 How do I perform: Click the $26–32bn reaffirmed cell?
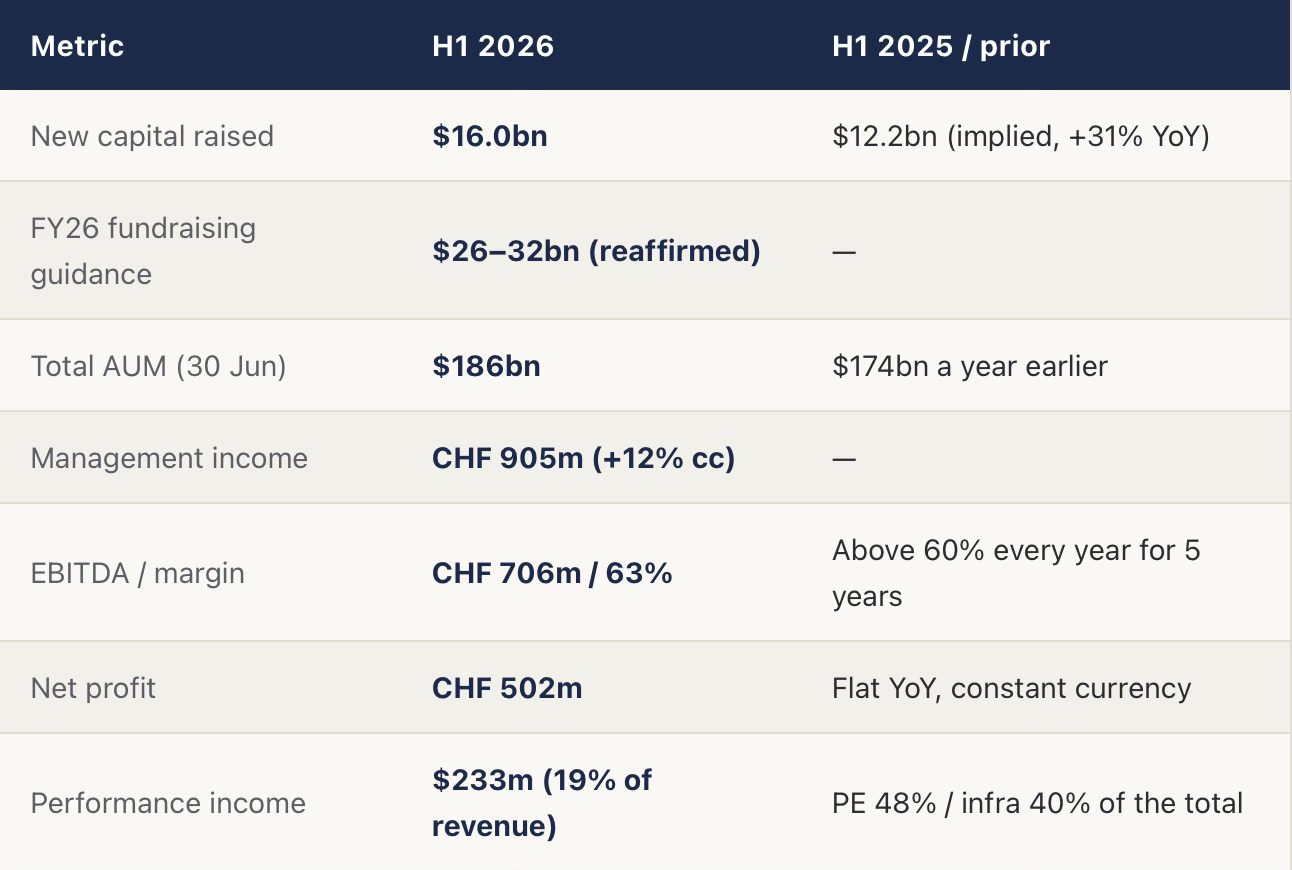pyautogui.click(x=596, y=251)
